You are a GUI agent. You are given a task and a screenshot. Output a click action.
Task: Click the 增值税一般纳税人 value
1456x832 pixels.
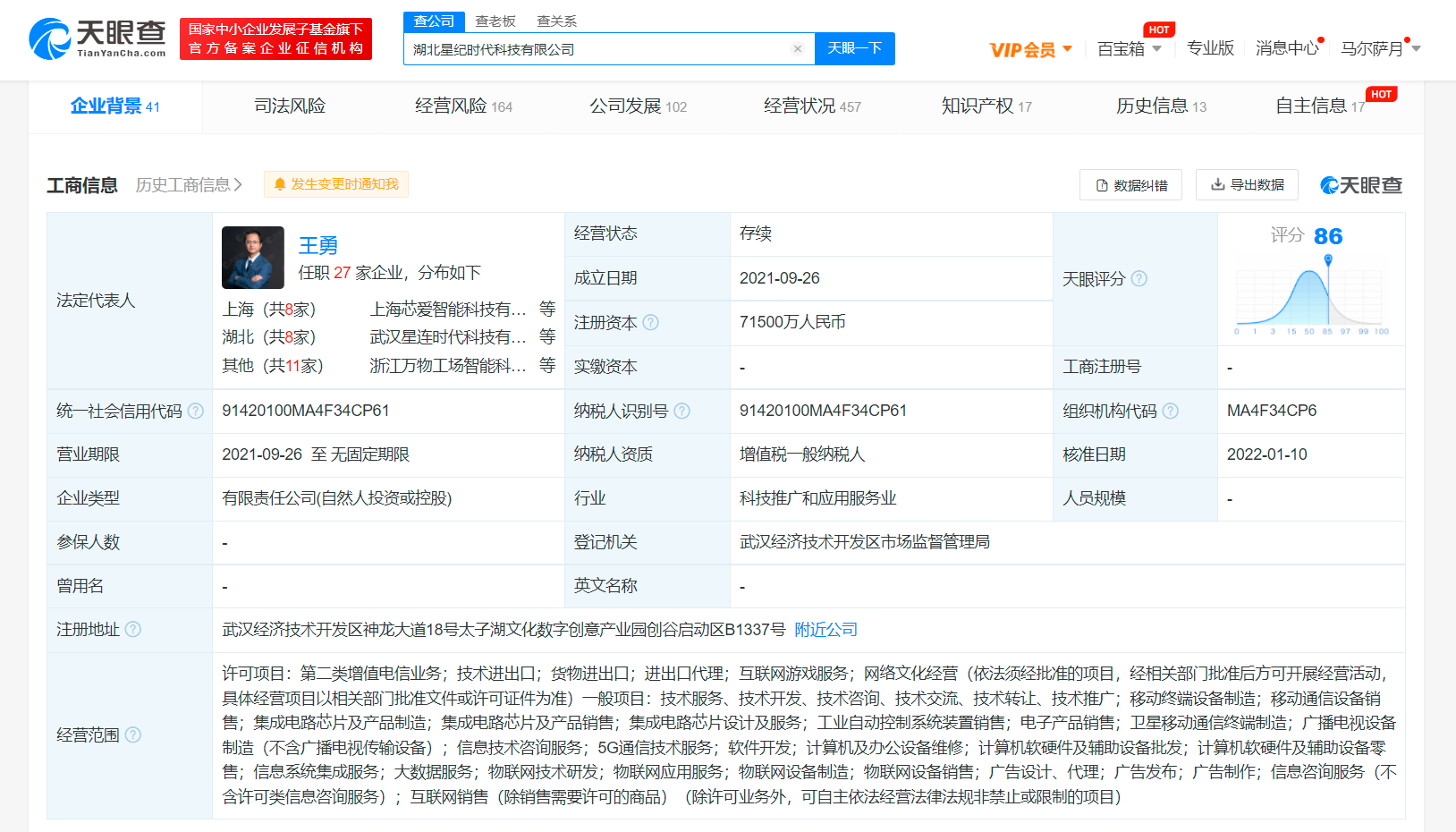802,454
